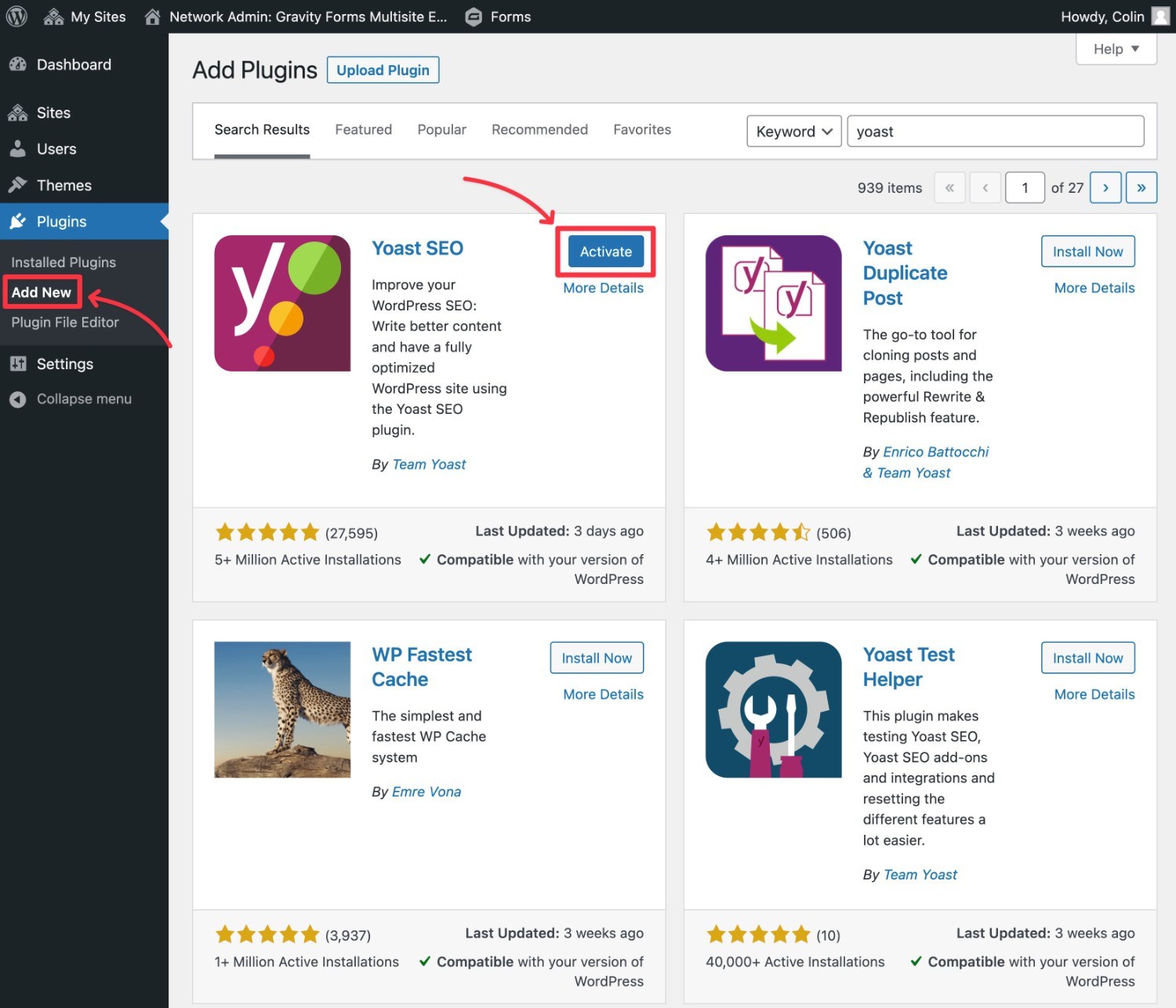Open the Sites menu item

click(x=84, y=113)
